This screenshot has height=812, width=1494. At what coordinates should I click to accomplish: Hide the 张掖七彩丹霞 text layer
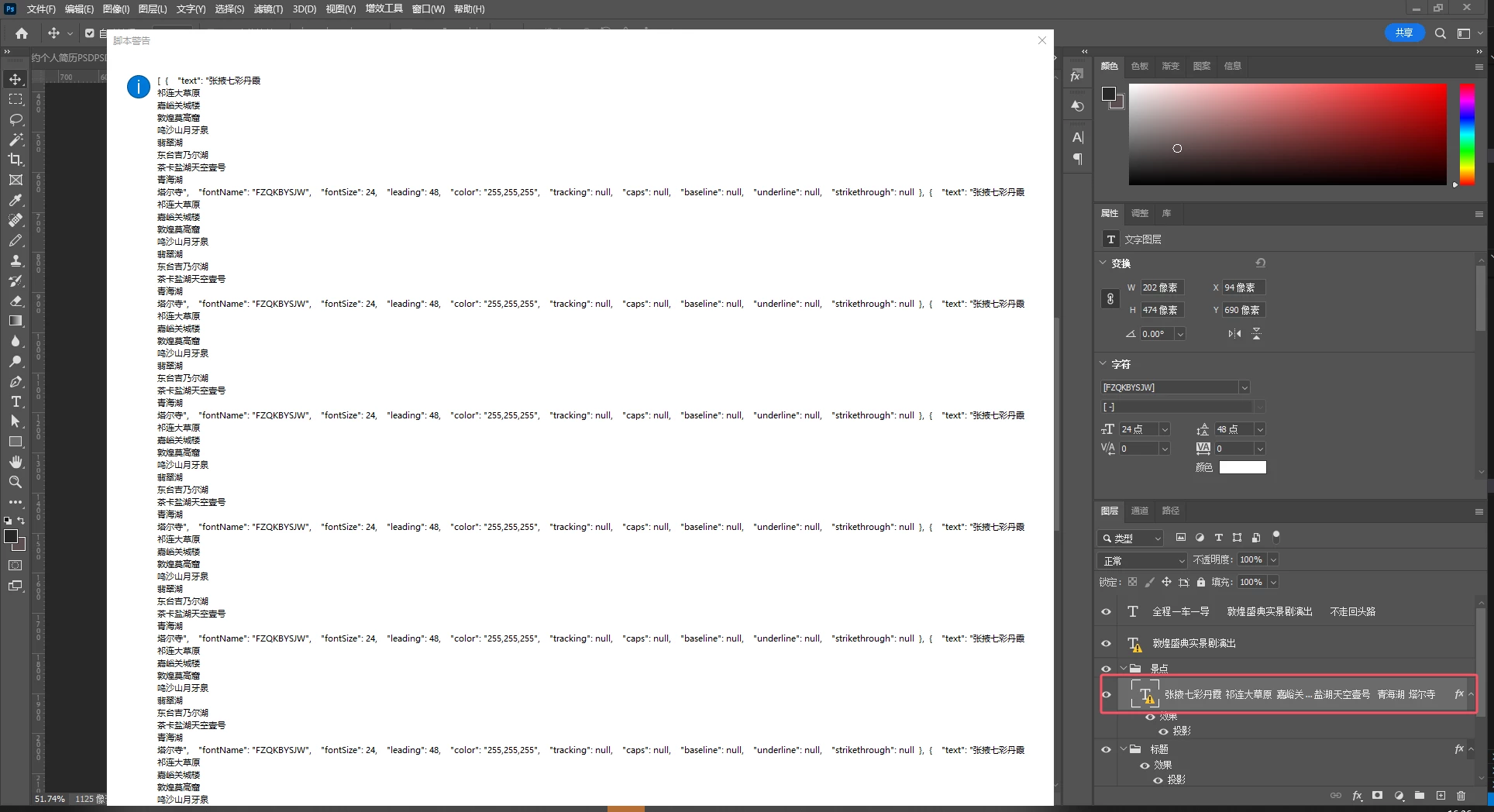pyautogui.click(x=1106, y=695)
